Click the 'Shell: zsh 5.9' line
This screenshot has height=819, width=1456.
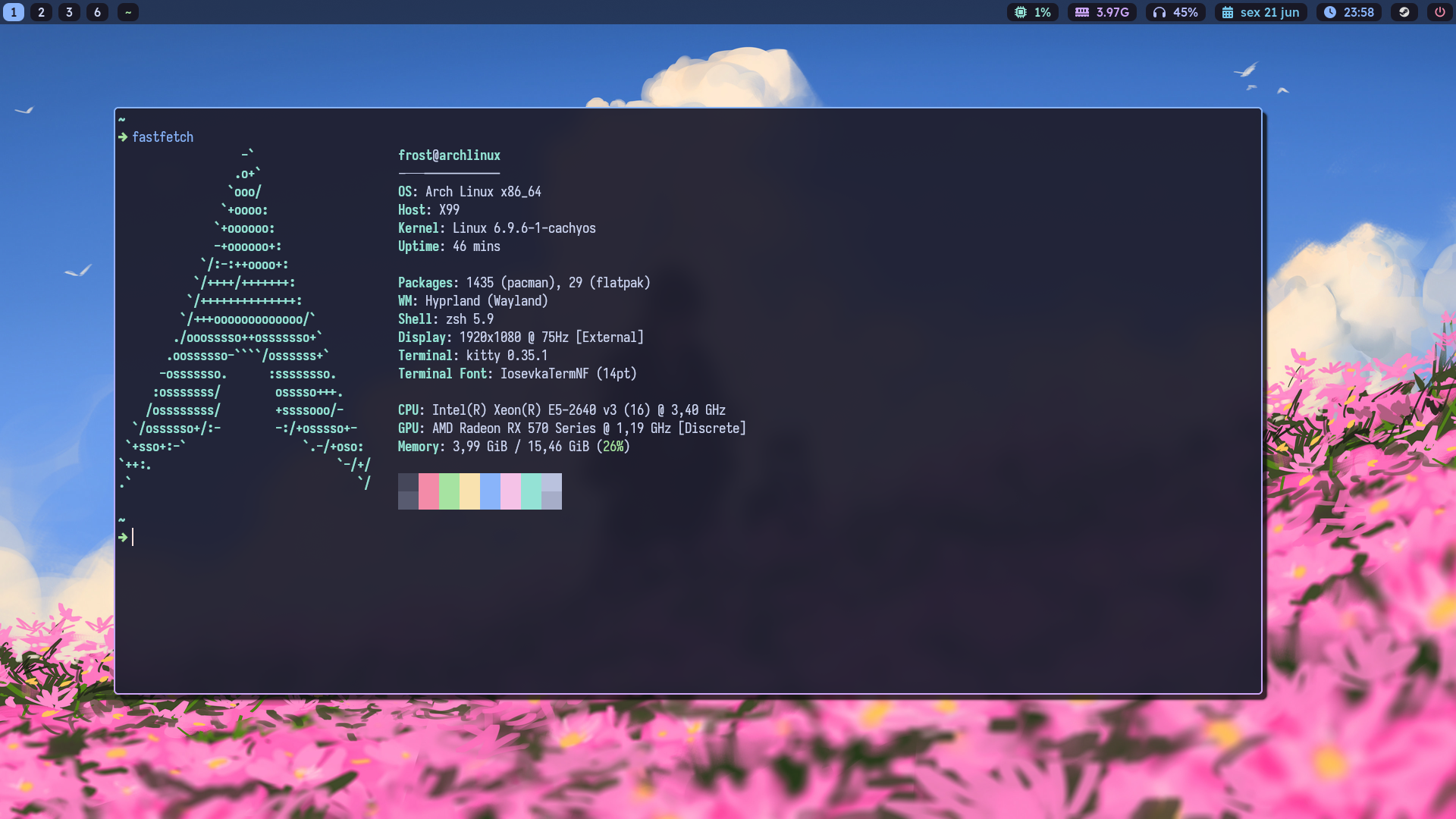click(446, 319)
